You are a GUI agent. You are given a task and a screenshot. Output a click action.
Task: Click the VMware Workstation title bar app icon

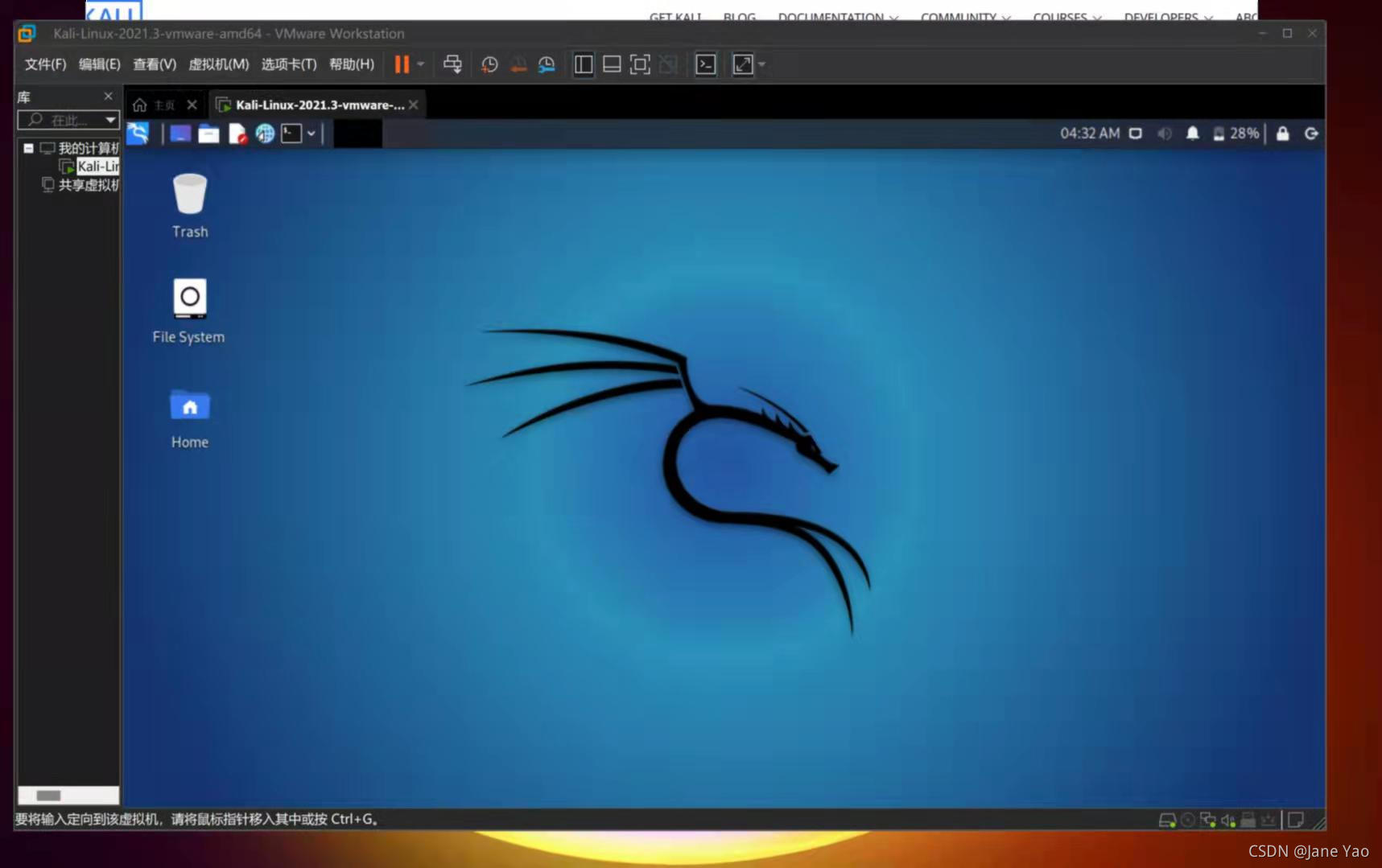27,33
